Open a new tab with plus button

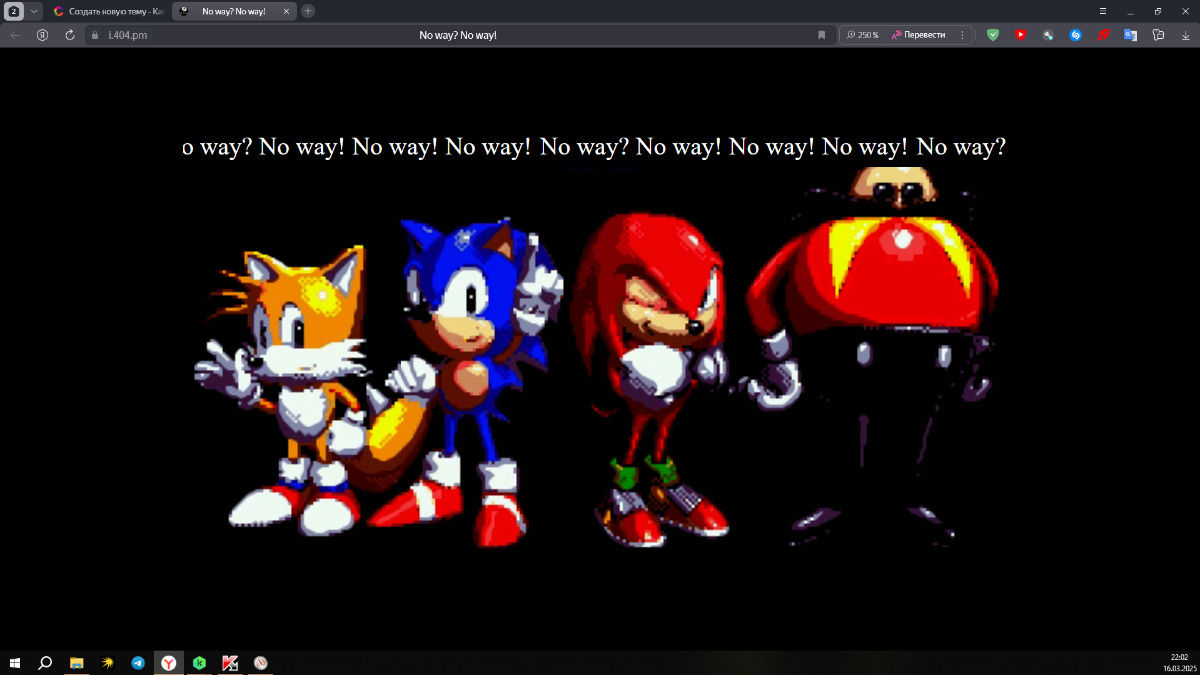308,11
